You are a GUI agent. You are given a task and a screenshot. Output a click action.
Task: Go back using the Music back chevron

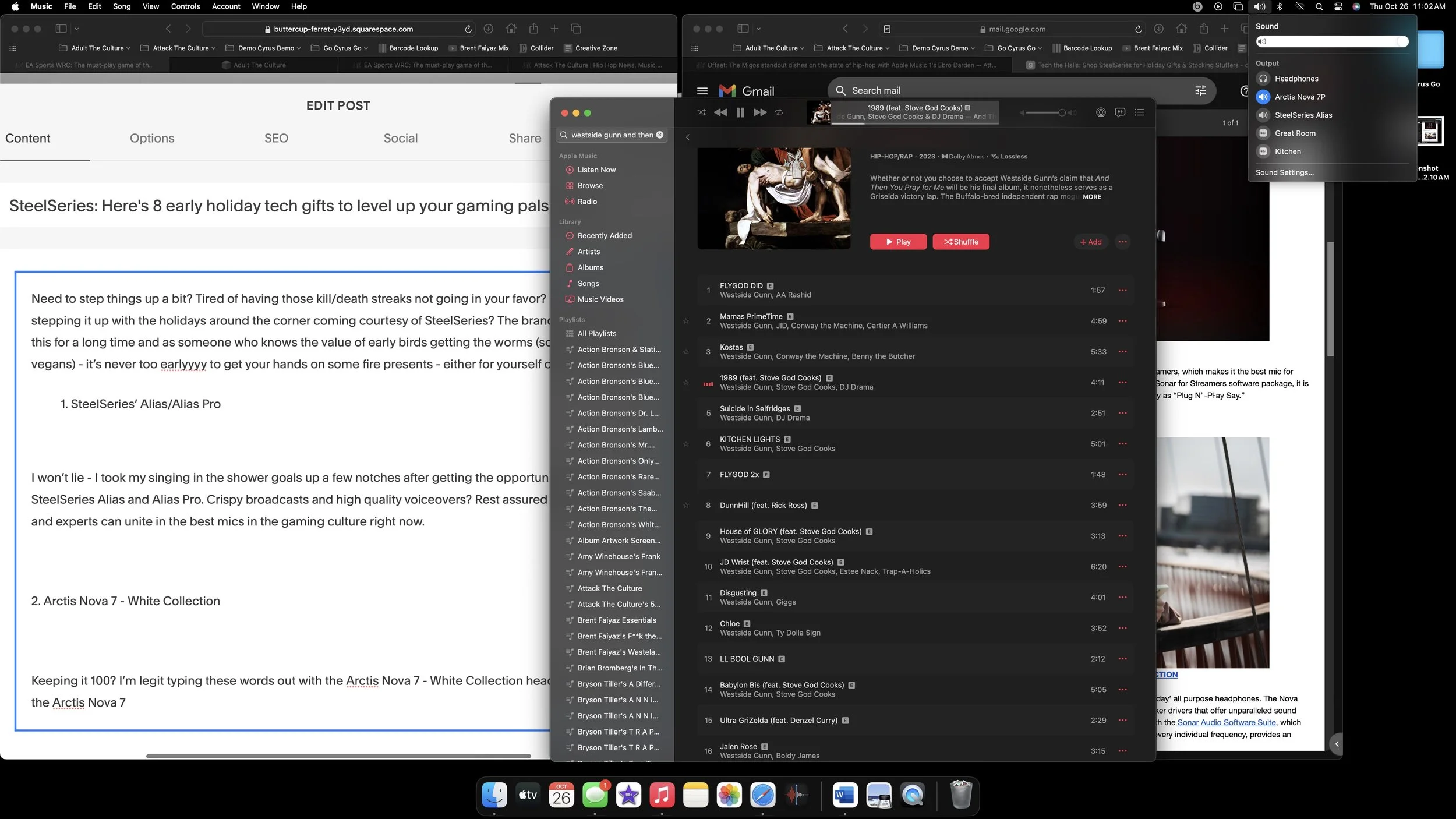(x=688, y=137)
